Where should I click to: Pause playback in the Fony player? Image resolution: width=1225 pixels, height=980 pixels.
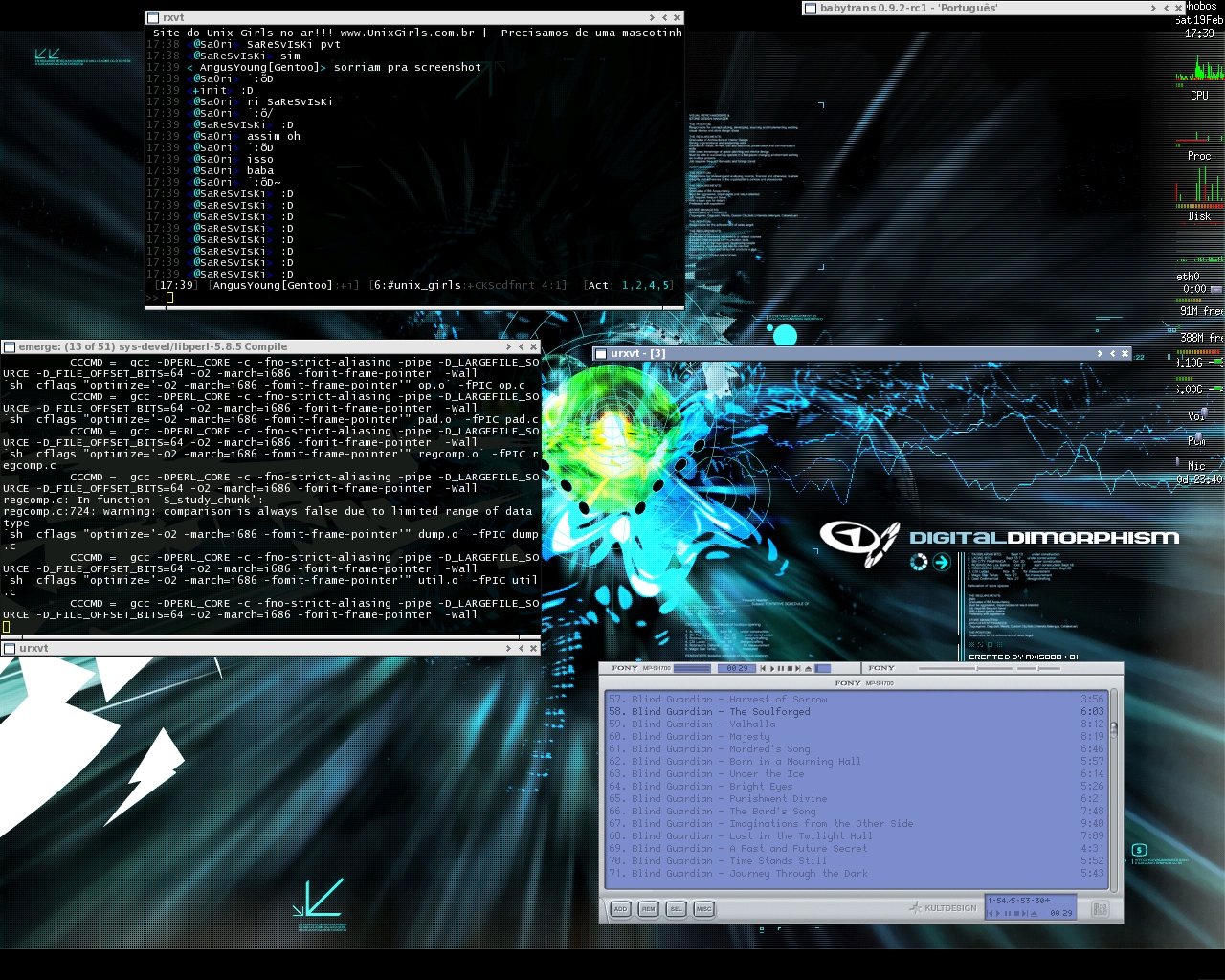(781, 668)
